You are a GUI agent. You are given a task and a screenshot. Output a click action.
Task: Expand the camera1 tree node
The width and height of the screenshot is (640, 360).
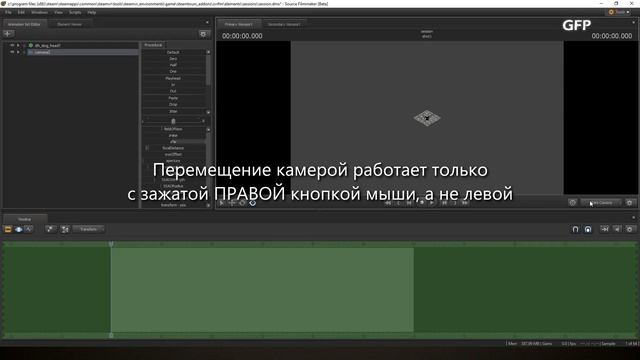pos(18,52)
